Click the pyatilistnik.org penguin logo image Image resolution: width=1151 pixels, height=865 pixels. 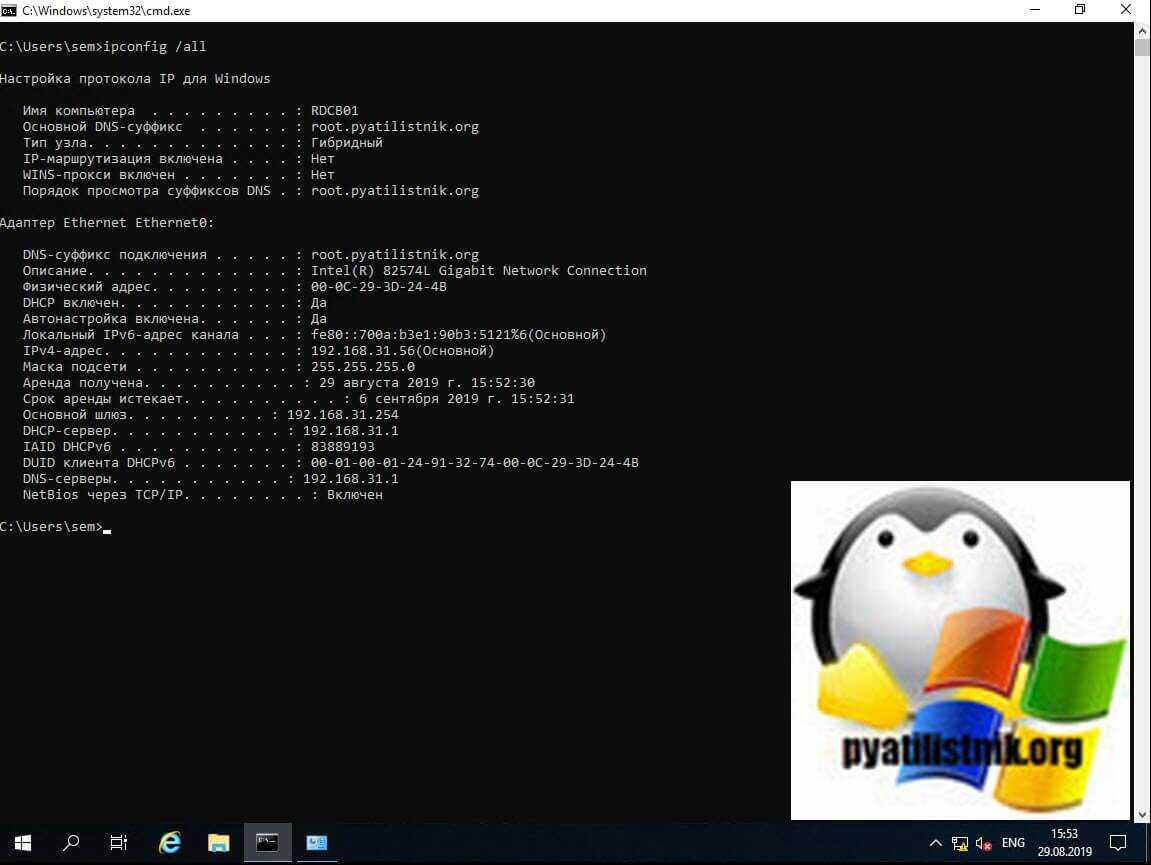tap(960, 650)
